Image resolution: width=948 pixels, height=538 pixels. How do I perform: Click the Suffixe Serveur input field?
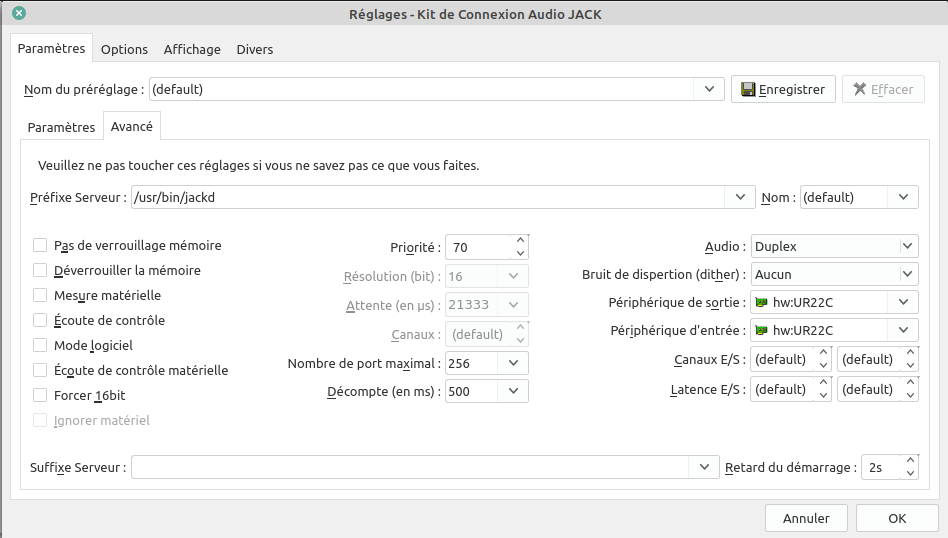tap(410, 467)
